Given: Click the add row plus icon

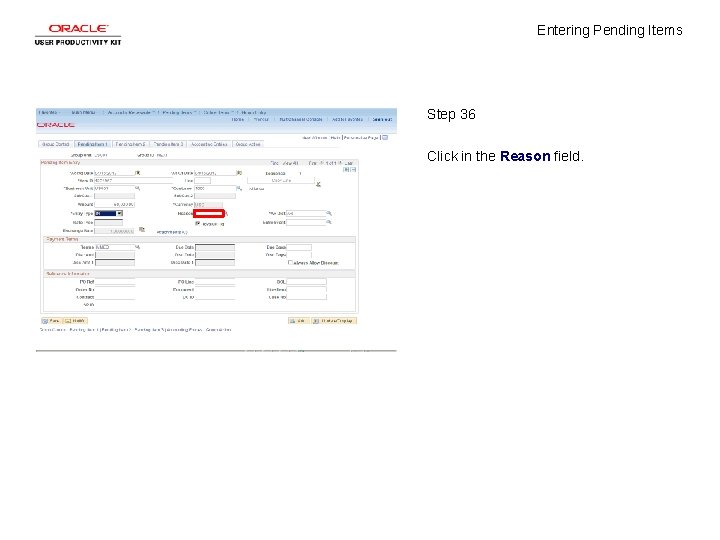Looking at the screenshot, I should click(x=346, y=169).
